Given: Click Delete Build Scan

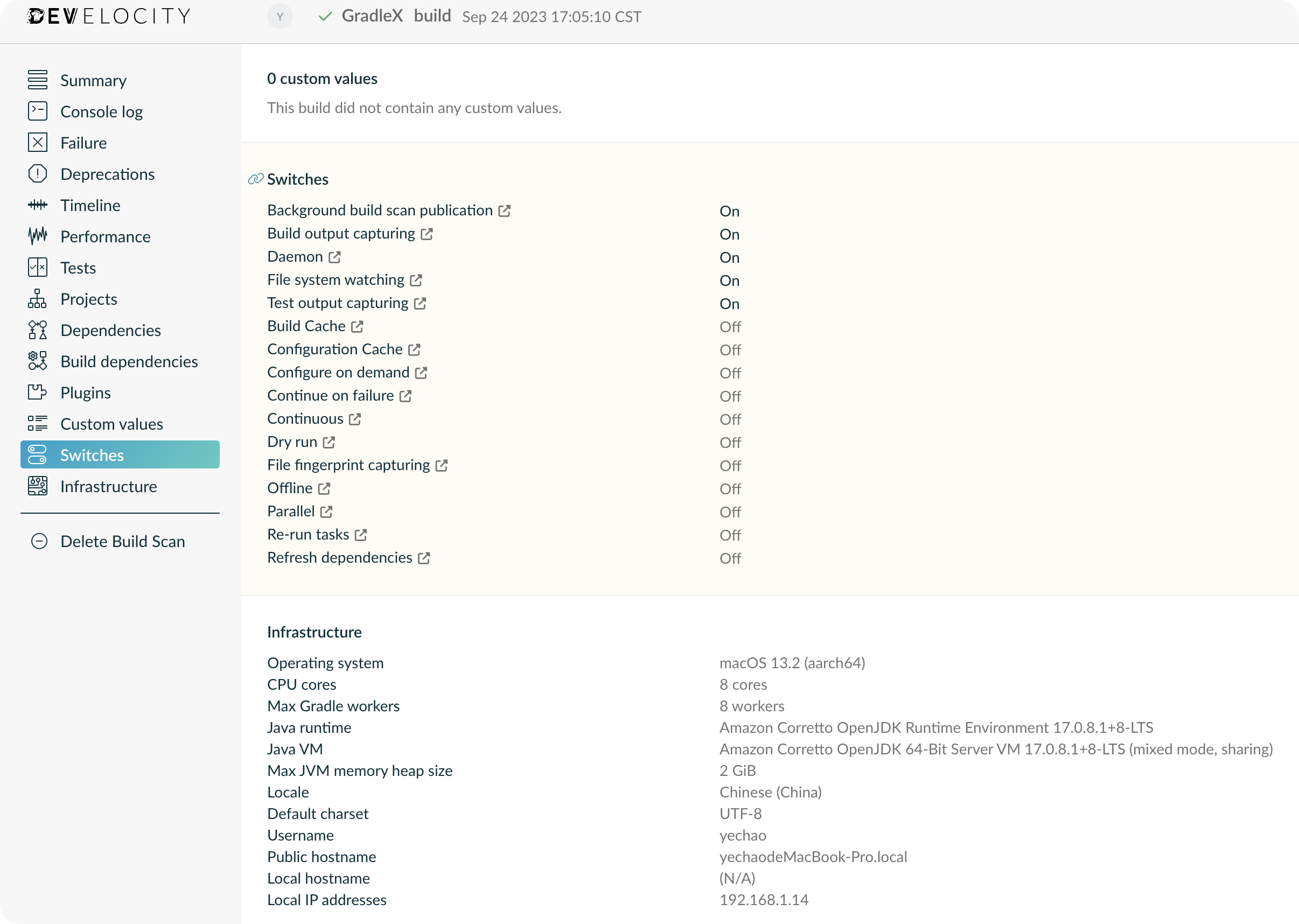Looking at the screenshot, I should click(122, 542).
